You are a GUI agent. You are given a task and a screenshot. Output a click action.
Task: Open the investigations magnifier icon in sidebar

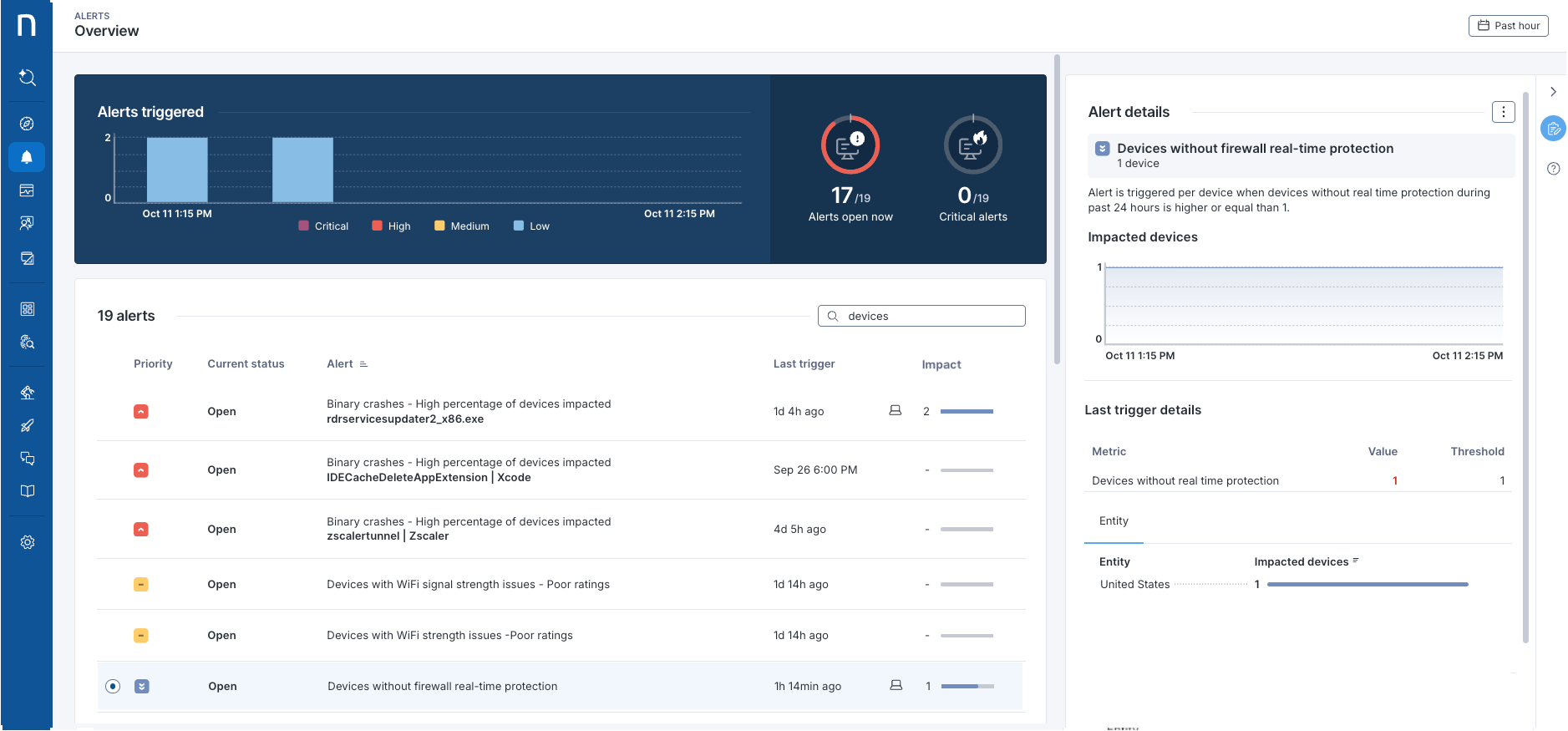pos(27,343)
